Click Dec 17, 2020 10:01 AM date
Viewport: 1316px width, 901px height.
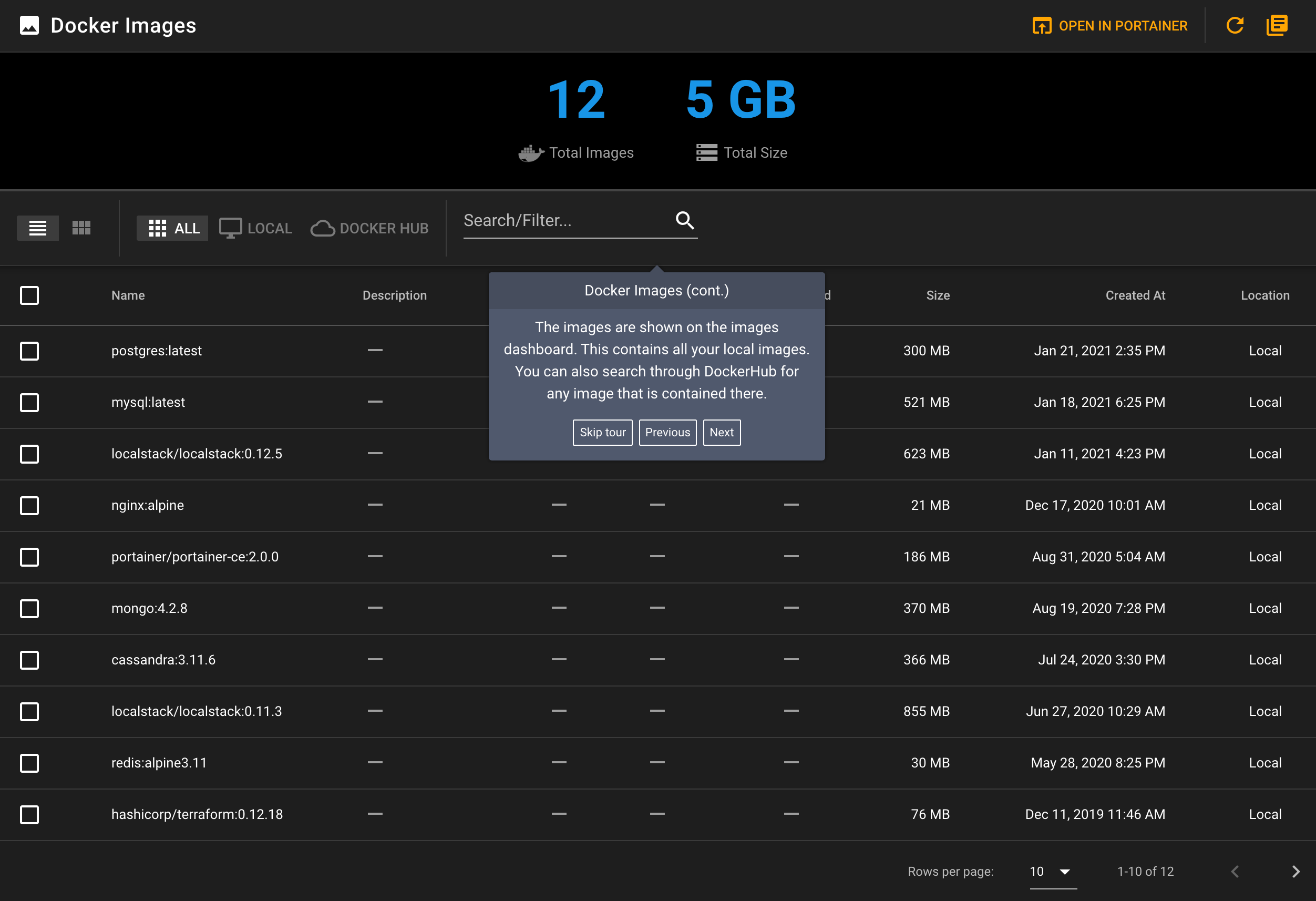coord(1095,506)
